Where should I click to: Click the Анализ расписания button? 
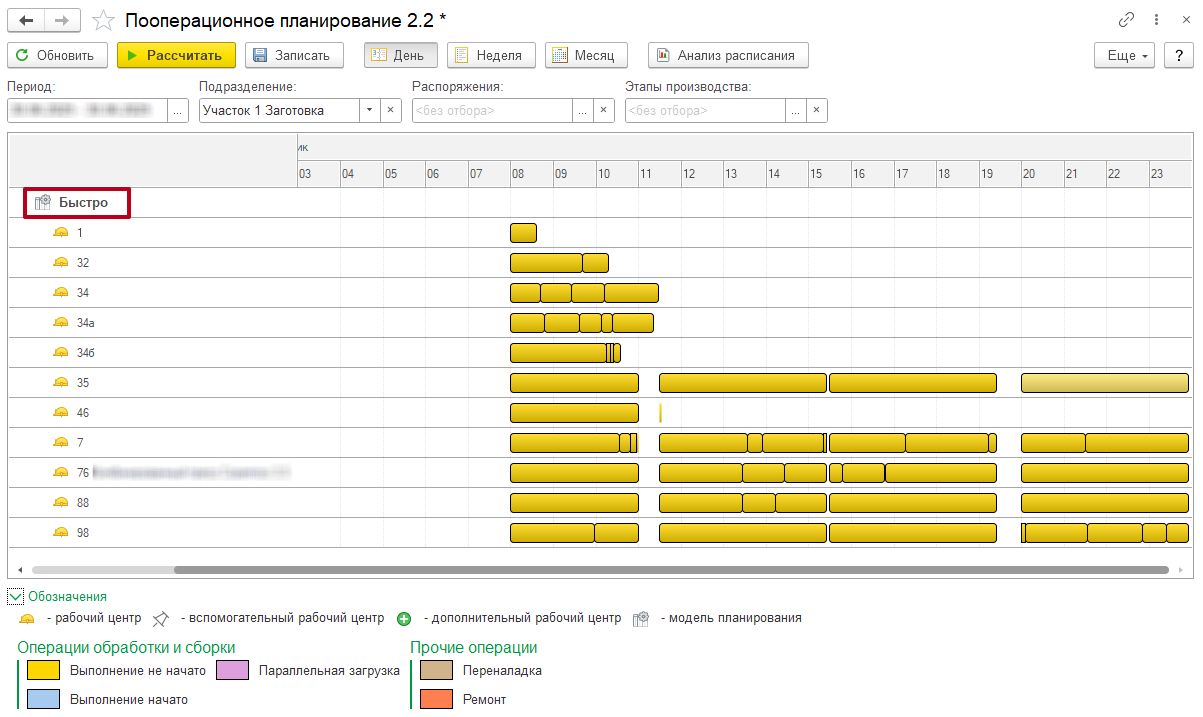coord(727,56)
